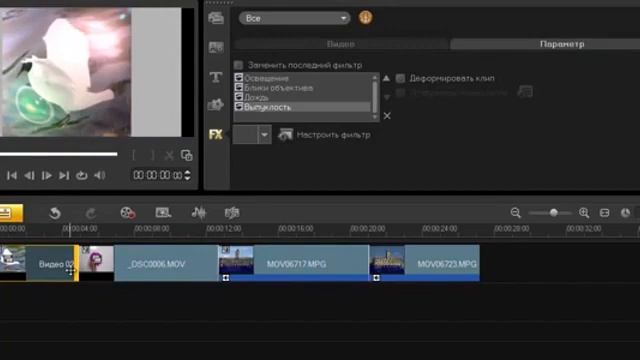Play the clip in preview
The width and height of the screenshot is (640, 360).
pyautogui.click(x=47, y=176)
